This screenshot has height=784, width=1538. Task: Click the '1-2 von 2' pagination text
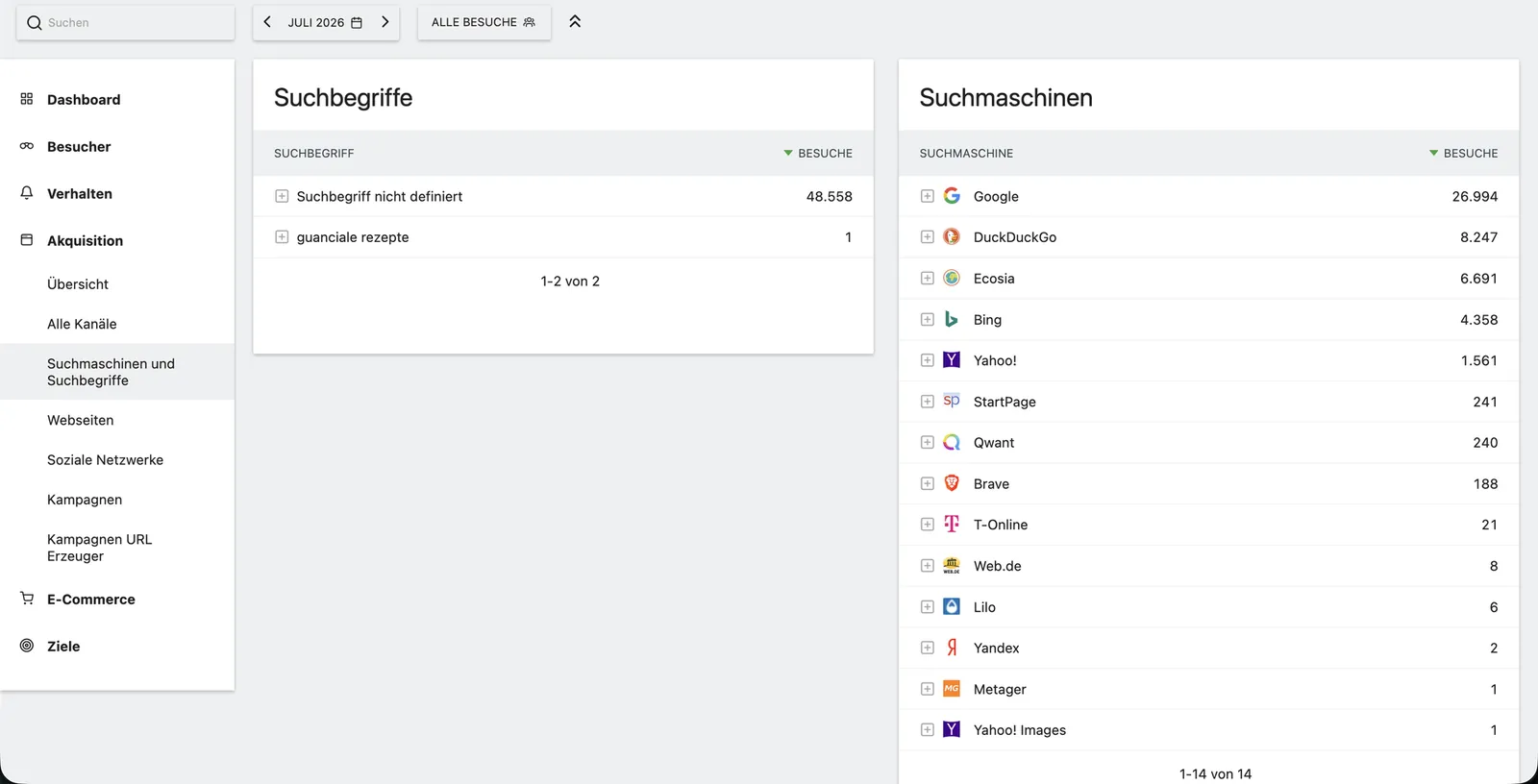pos(570,282)
